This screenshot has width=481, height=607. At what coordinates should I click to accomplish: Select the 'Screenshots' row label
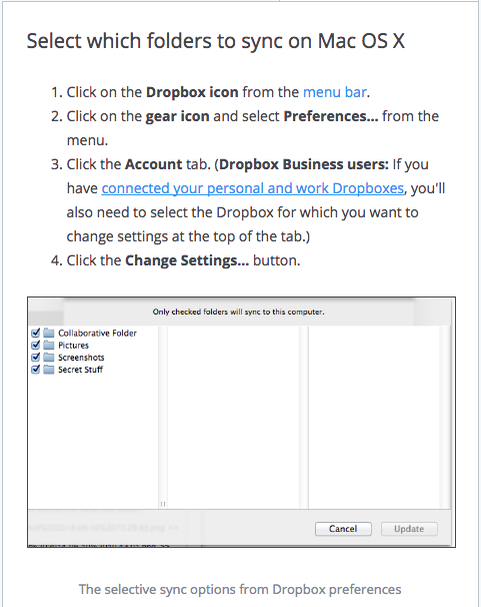(x=81, y=357)
